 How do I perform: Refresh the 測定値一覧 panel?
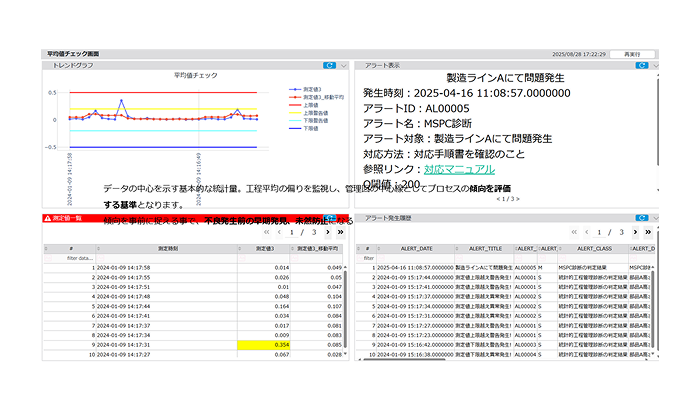(329, 217)
